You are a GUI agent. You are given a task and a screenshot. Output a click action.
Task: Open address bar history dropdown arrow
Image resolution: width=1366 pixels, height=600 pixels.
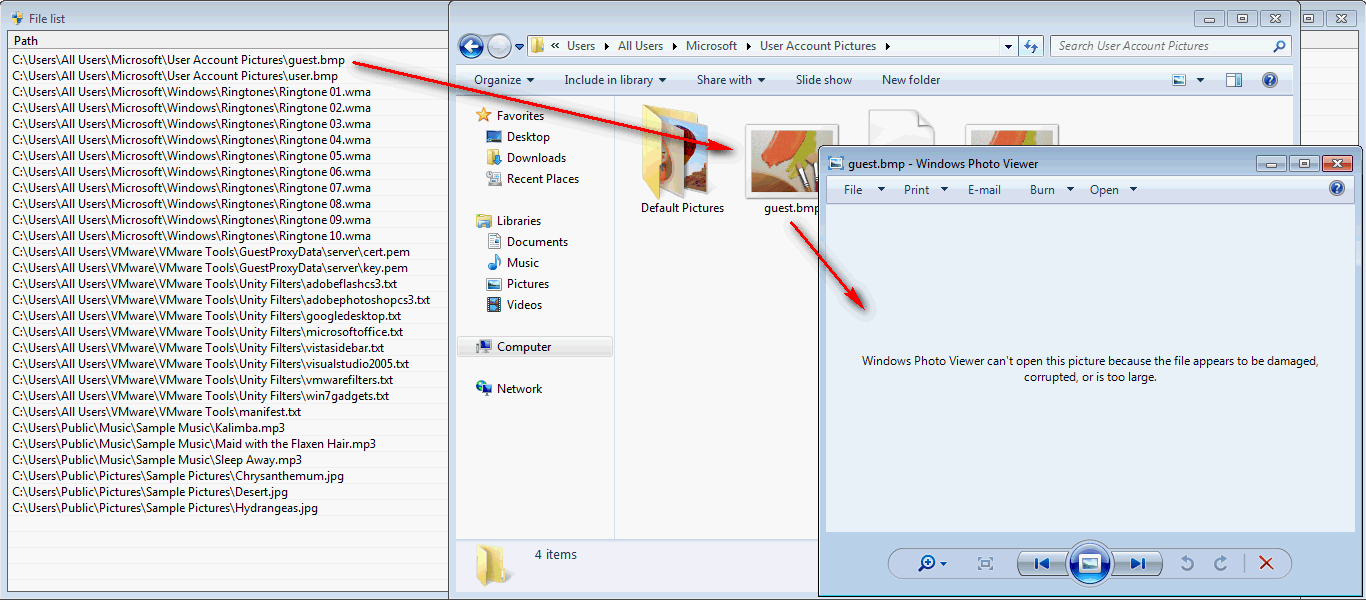tap(1008, 46)
